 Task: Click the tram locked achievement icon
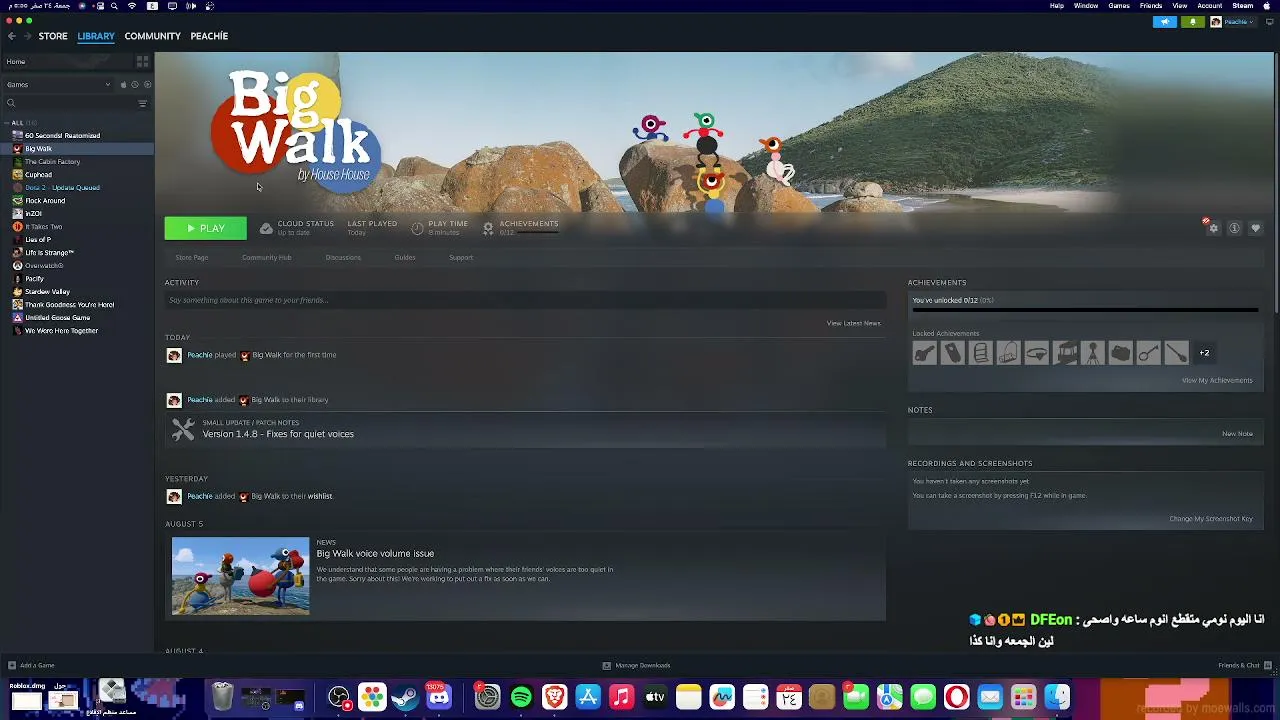coord(1064,353)
